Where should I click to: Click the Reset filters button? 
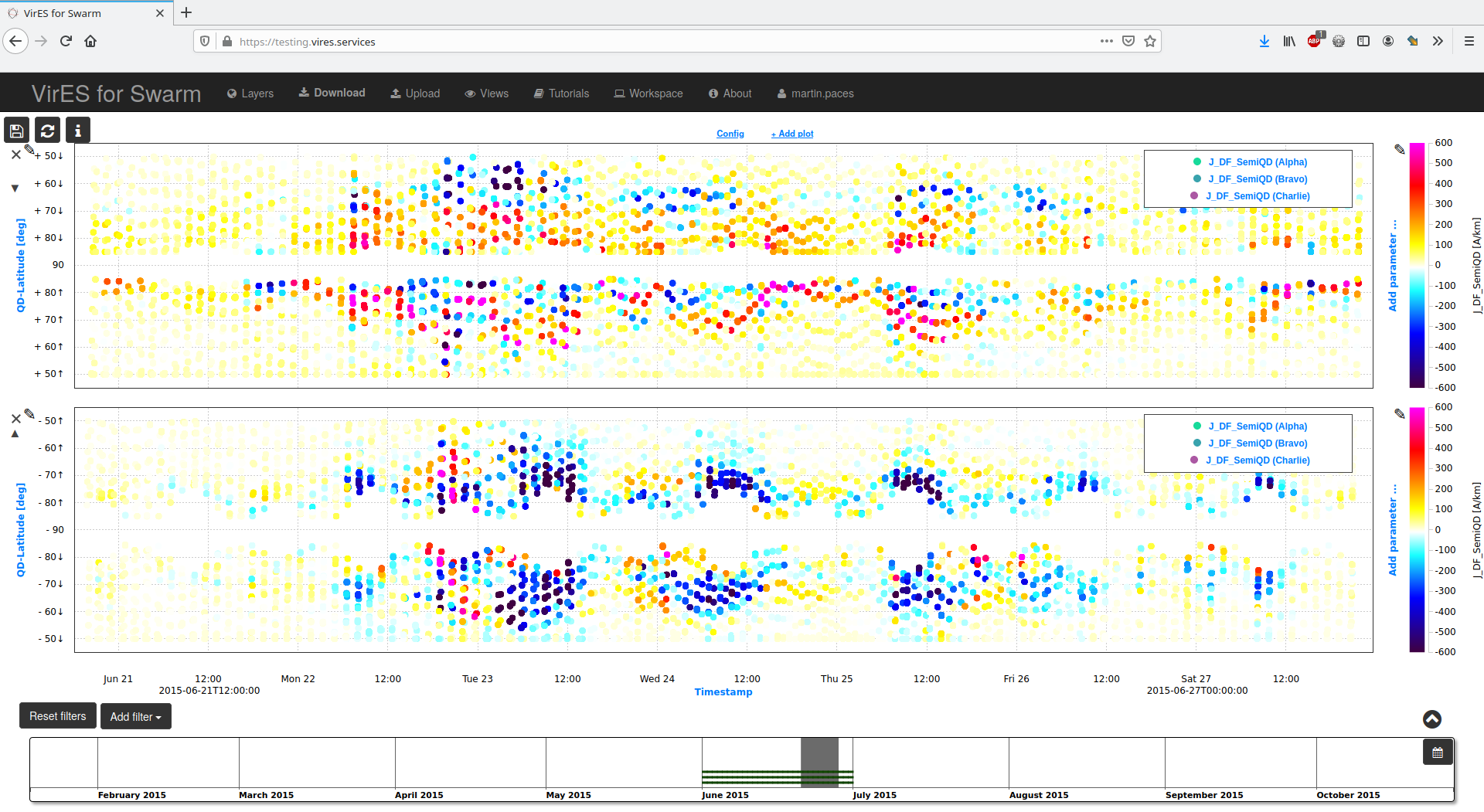click(x=57, y=716)
